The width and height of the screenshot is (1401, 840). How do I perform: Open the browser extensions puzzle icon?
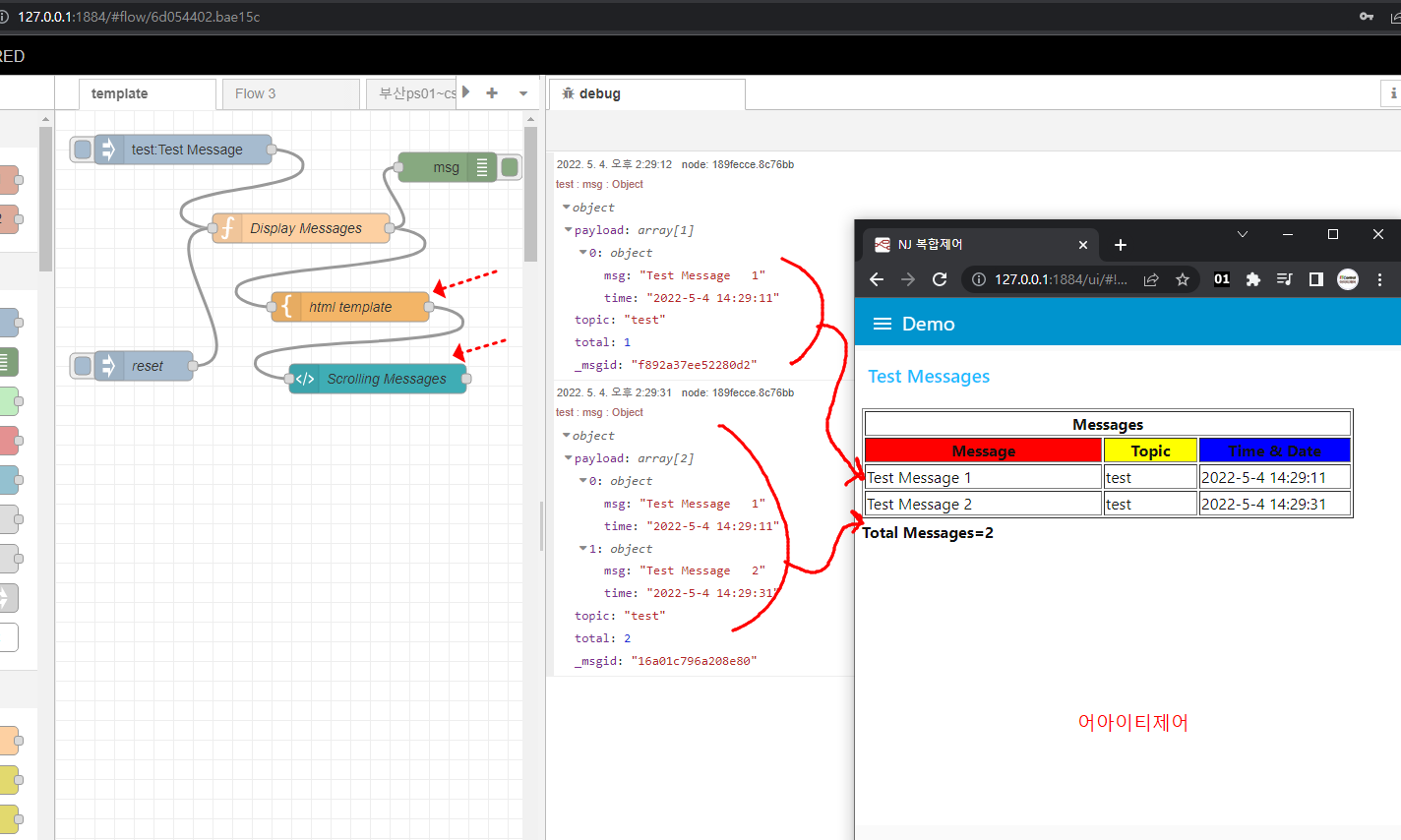point(1253,279)
